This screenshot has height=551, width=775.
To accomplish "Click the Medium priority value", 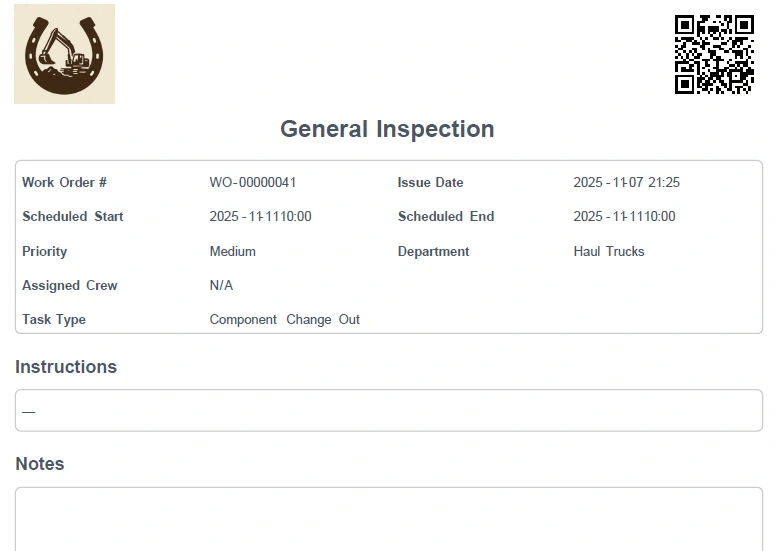I will pos(232,251).
